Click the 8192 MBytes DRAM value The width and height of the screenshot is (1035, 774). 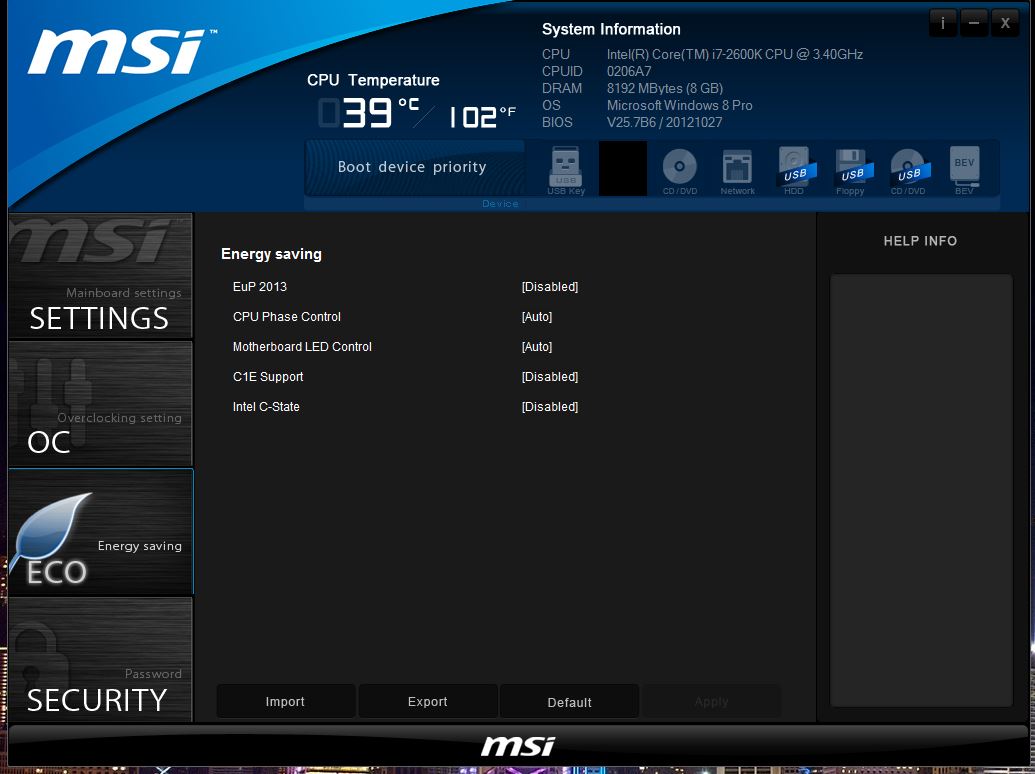click(x=665, y=88)
